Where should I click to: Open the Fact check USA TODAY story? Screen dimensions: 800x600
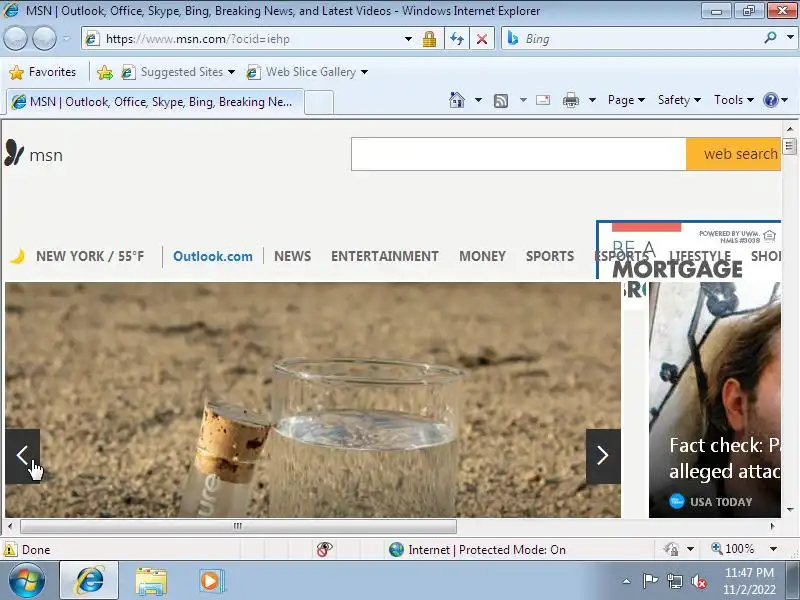(x=715, y=400)
